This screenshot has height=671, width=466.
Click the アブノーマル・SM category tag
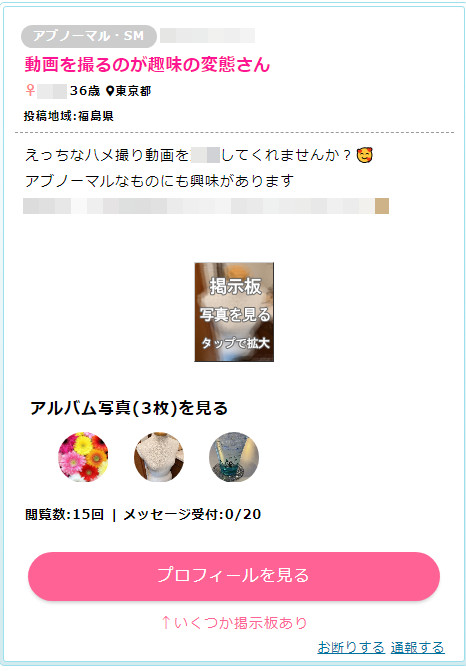[89, 36]
